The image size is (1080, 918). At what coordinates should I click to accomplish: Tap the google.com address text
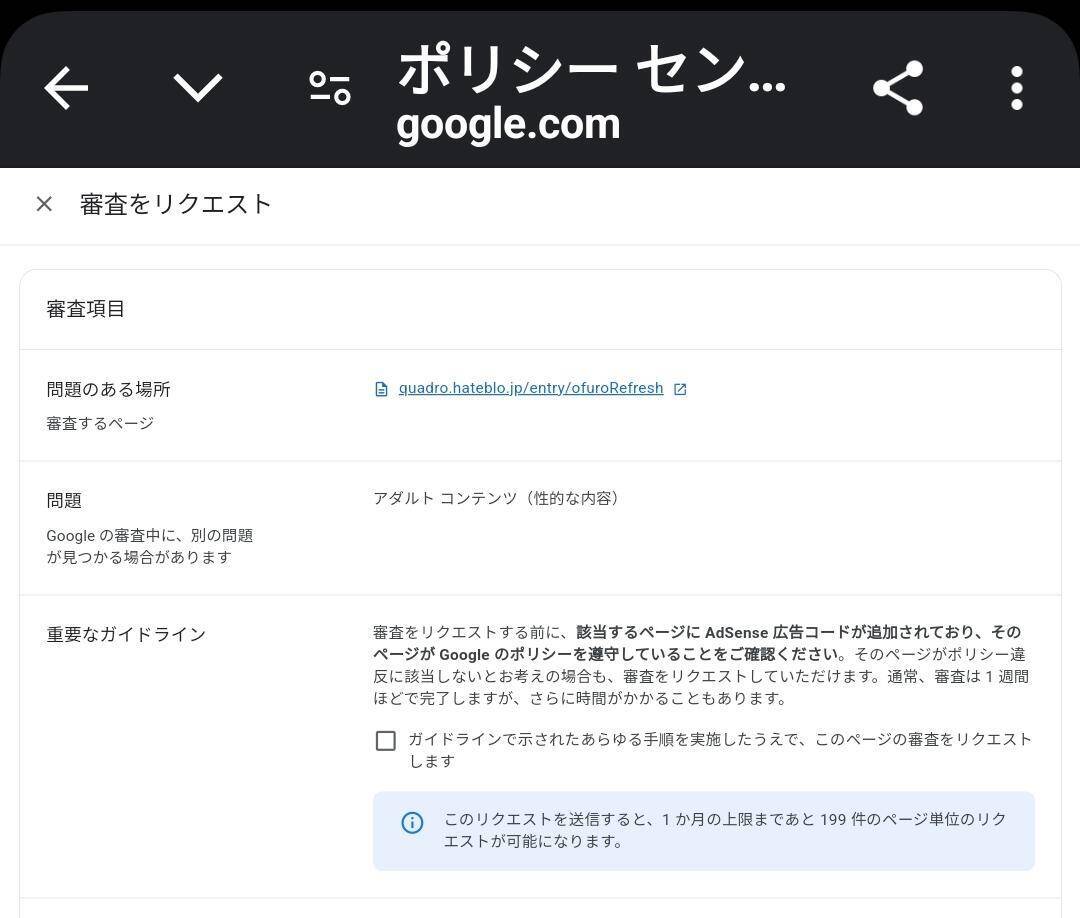point(508,125)
